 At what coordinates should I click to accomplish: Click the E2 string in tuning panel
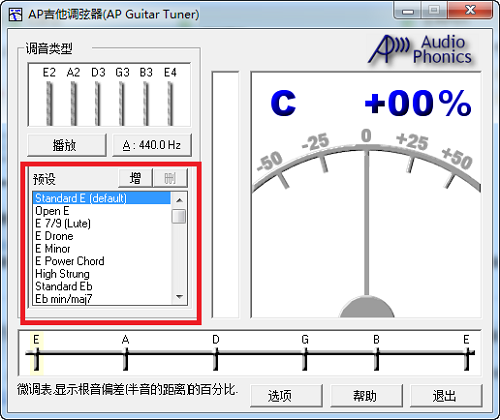coord(49,103)
